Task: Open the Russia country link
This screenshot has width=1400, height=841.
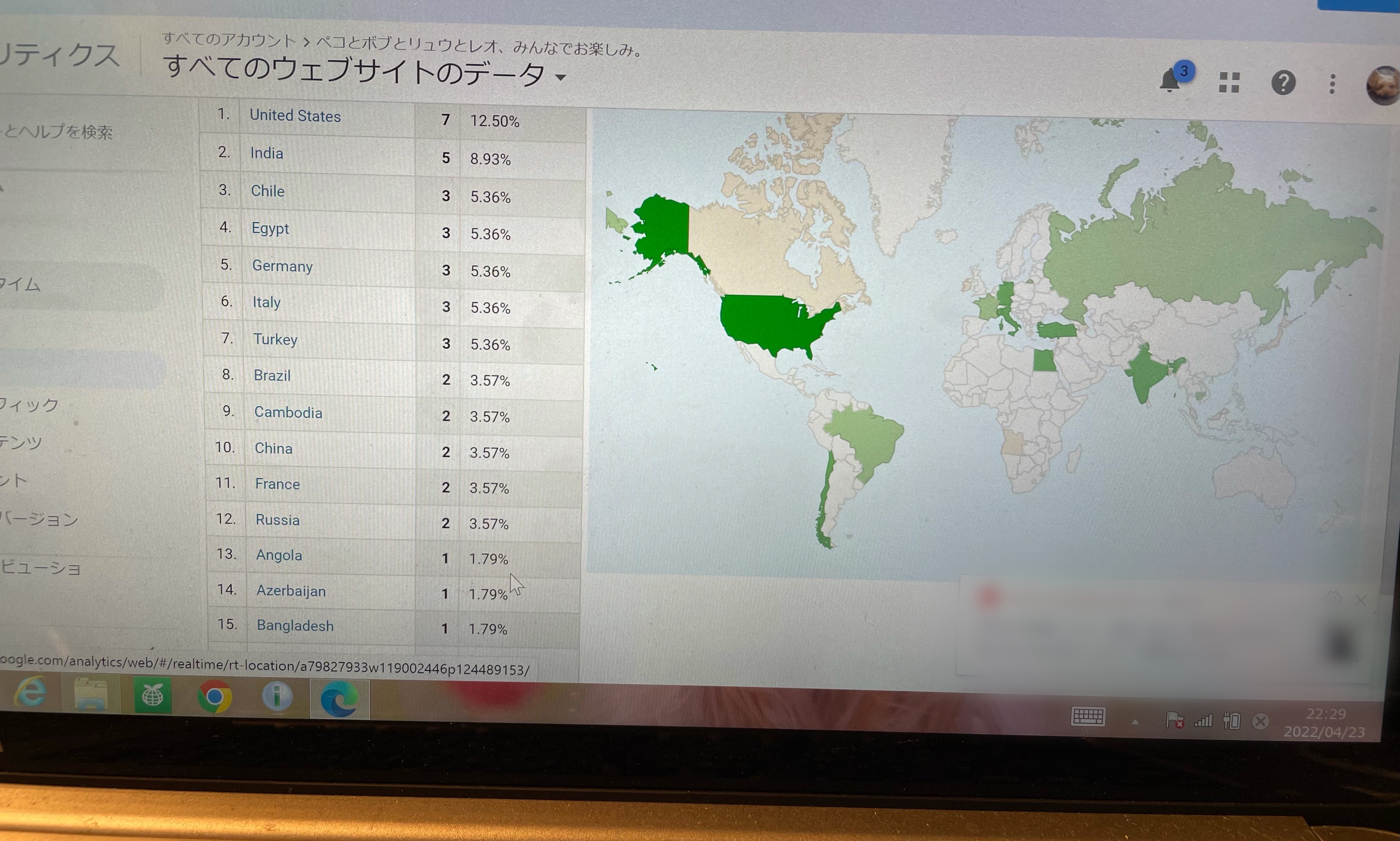Action: tap(277, 520)
